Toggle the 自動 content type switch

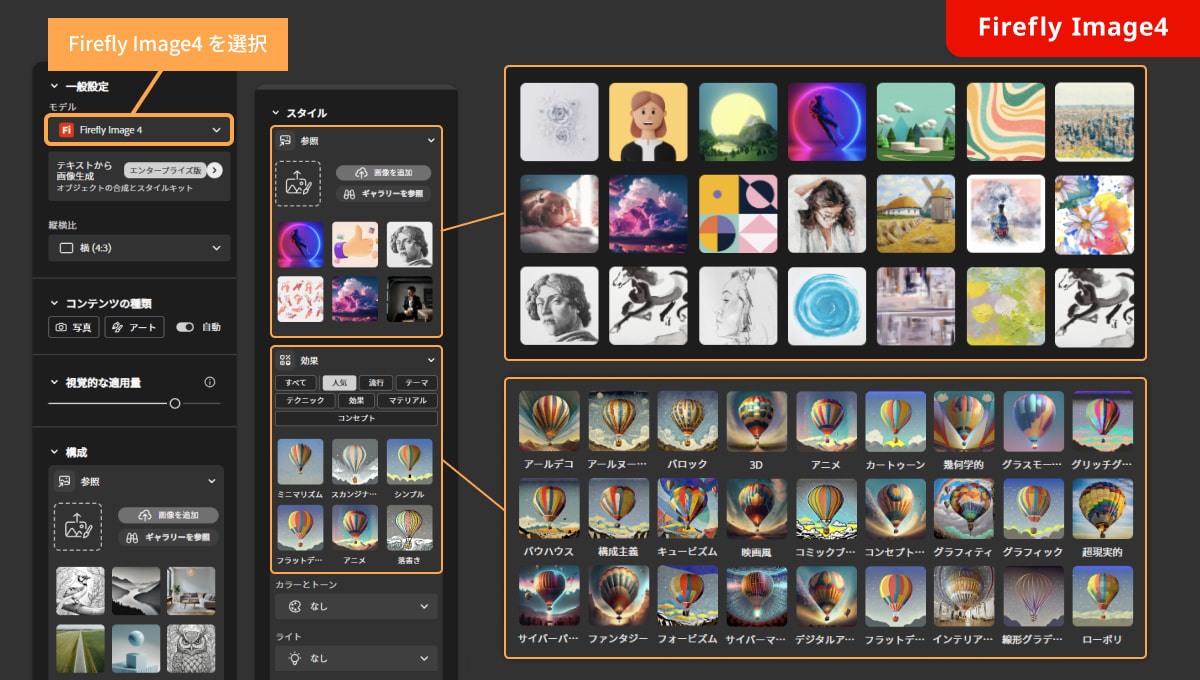[185, 327]
